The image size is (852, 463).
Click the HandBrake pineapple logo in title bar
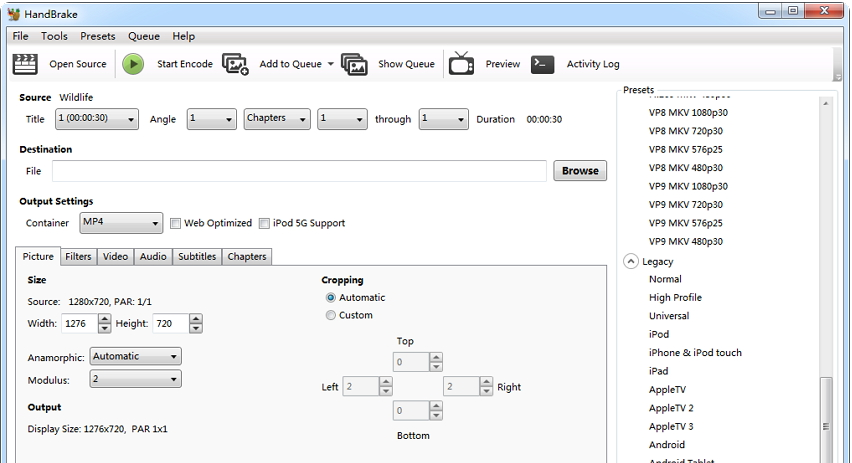pos(14,14)
